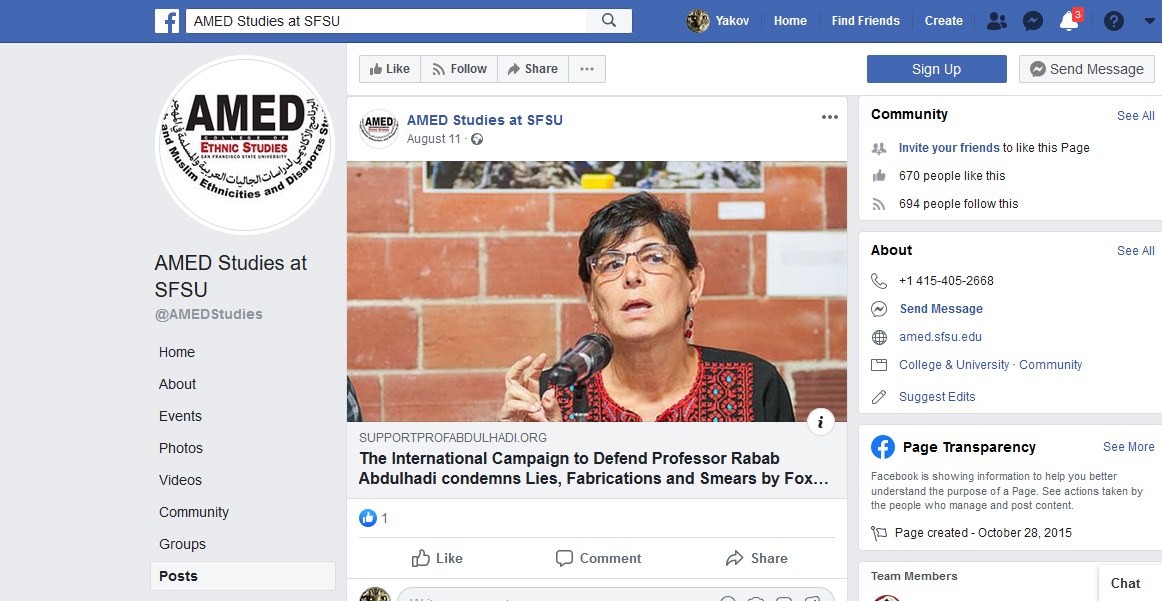The height and width of the screenshot is (601, 1162).
Task: Click the post image info icon
Action: click(x=820, y=422)
